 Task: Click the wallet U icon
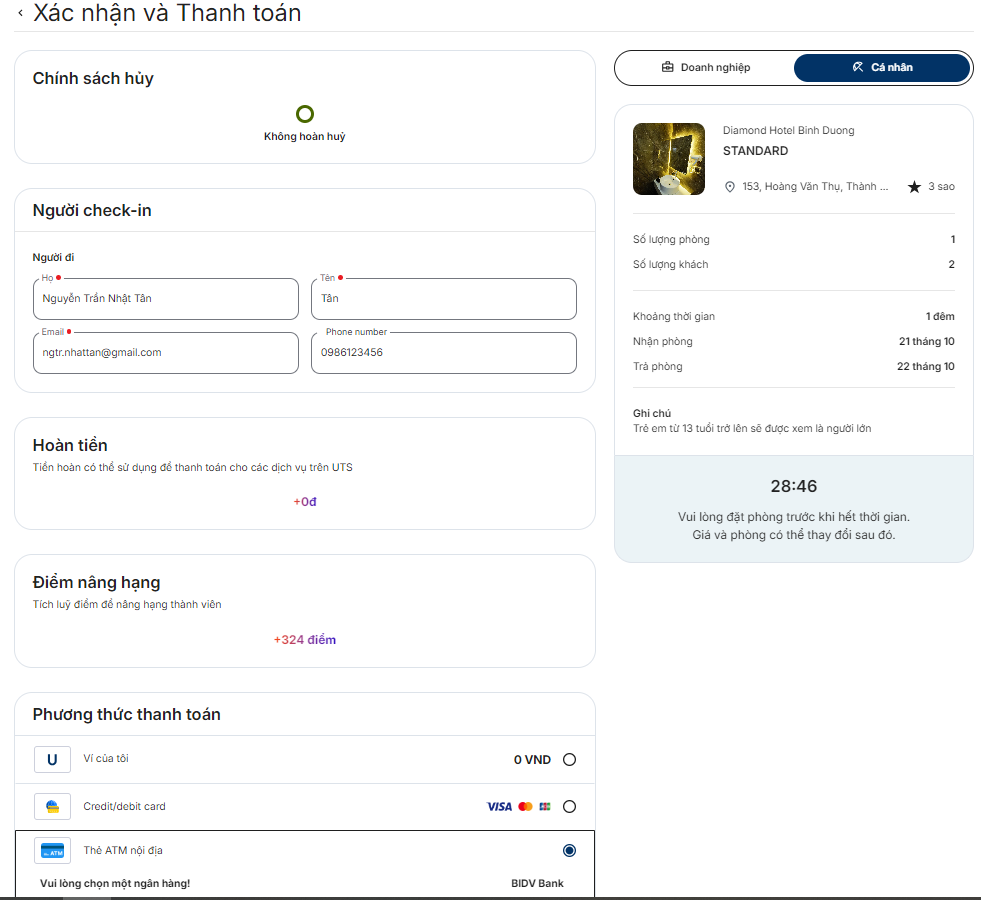click(x=52, y=760)
